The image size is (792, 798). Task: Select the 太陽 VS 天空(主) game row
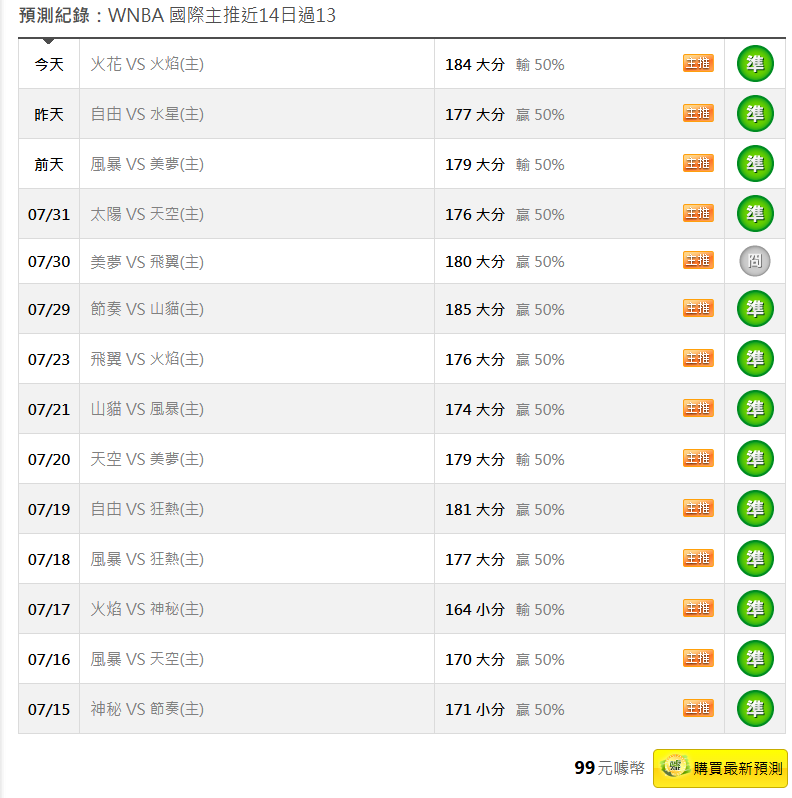coord(402,214)
